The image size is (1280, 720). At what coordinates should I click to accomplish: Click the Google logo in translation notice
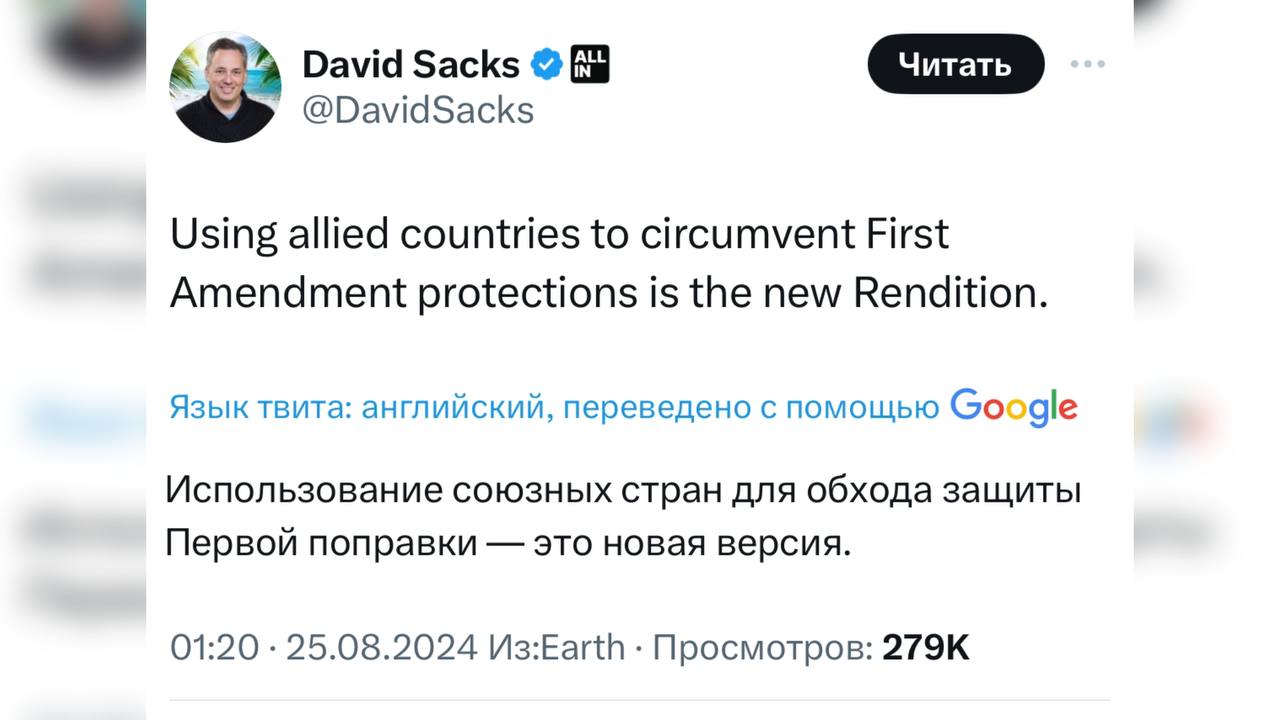[x=1013, y=407]
